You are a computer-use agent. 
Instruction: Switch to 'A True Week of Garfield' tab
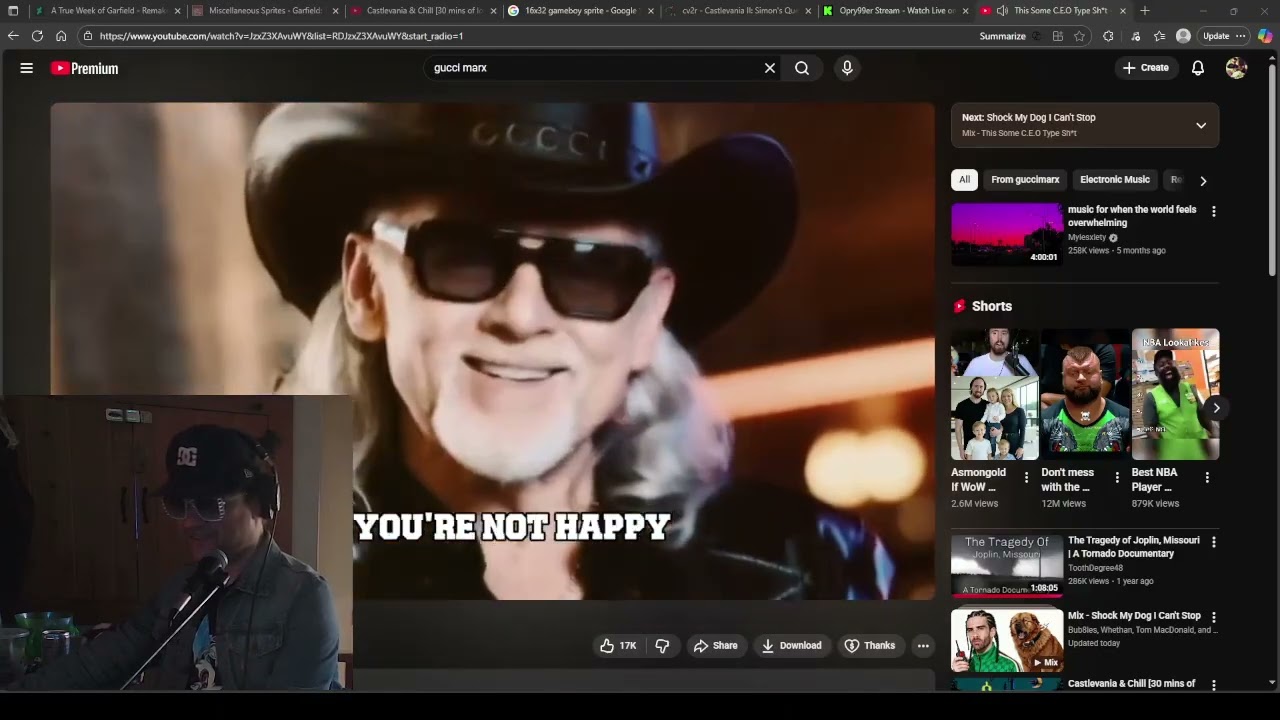click(108, 11)
